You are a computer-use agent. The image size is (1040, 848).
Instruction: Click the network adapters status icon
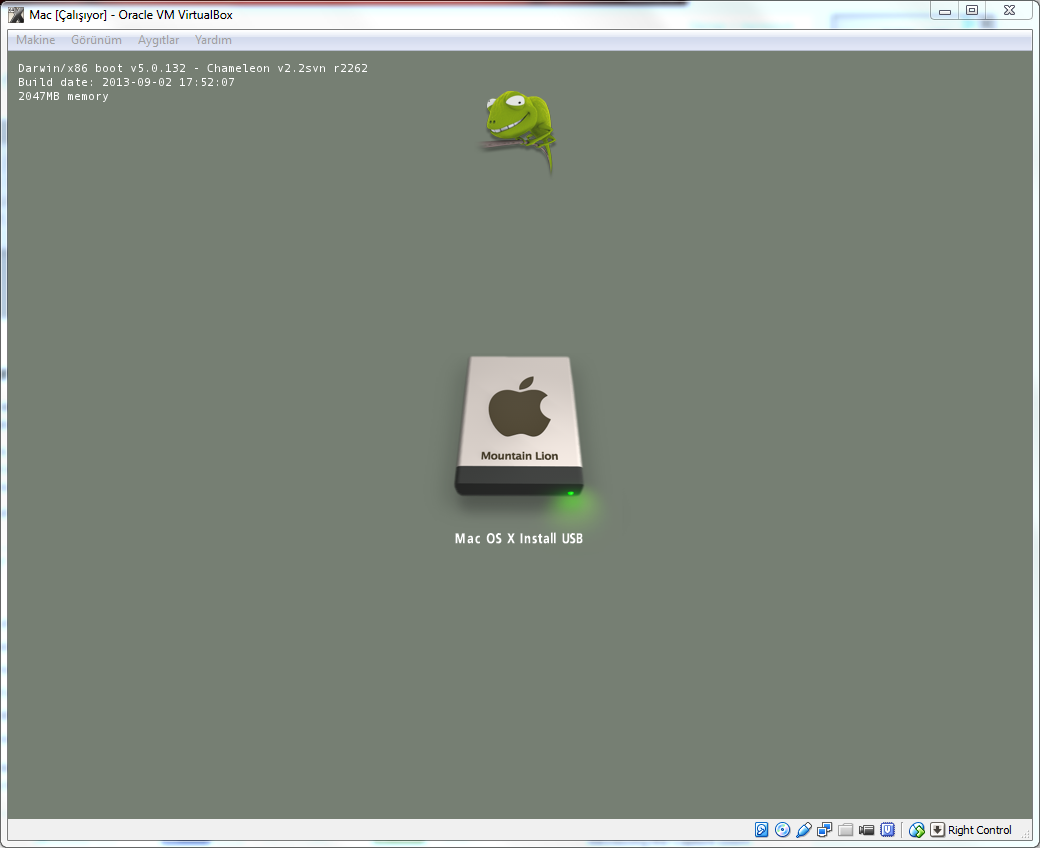tap(824, 829)
